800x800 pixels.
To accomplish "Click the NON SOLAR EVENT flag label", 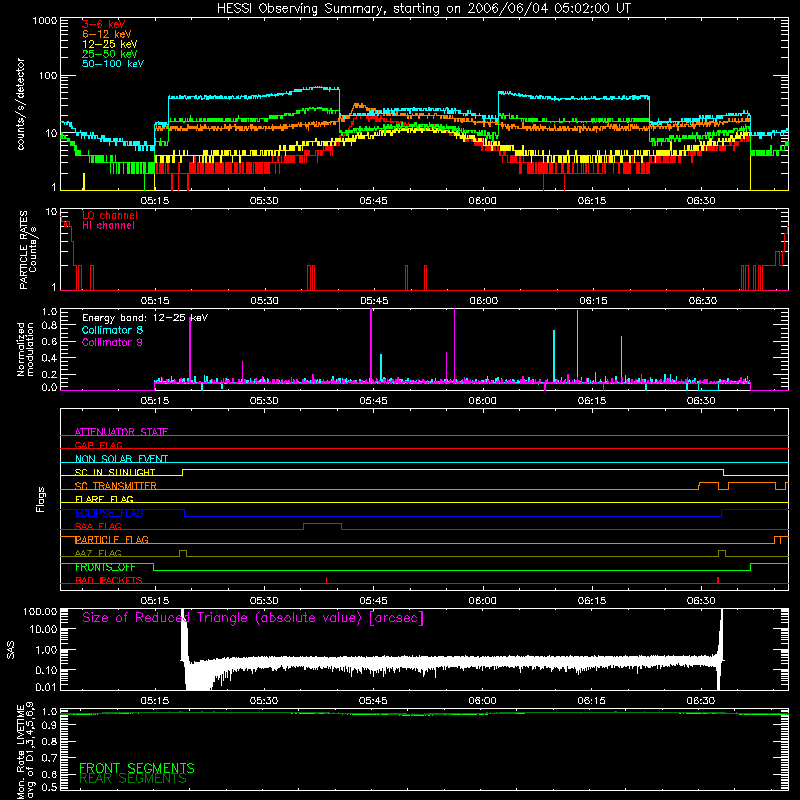I will click(x=121, y=459).
